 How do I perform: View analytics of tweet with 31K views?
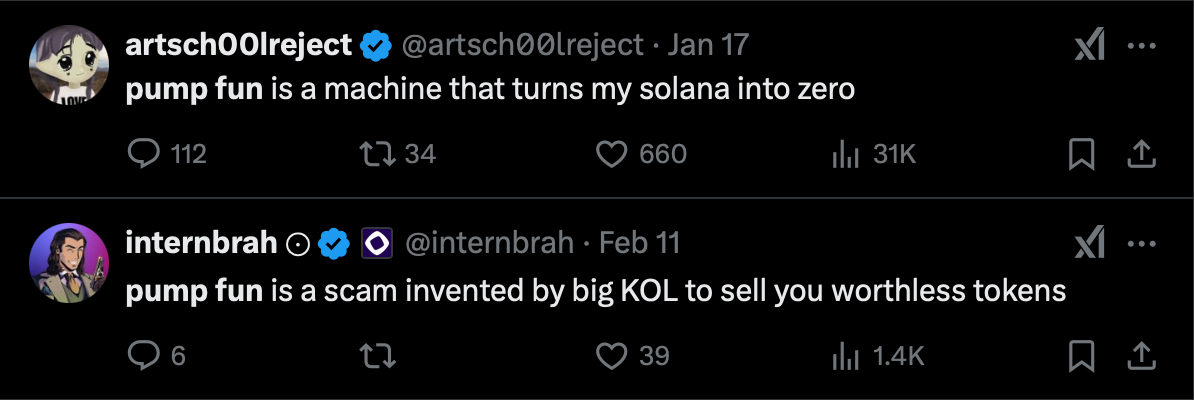pos(847,154)
